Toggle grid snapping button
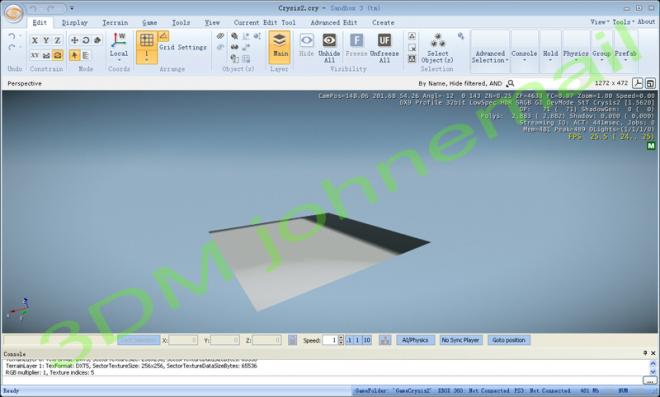Screen dimensions: 660x397 pos(146,40)
